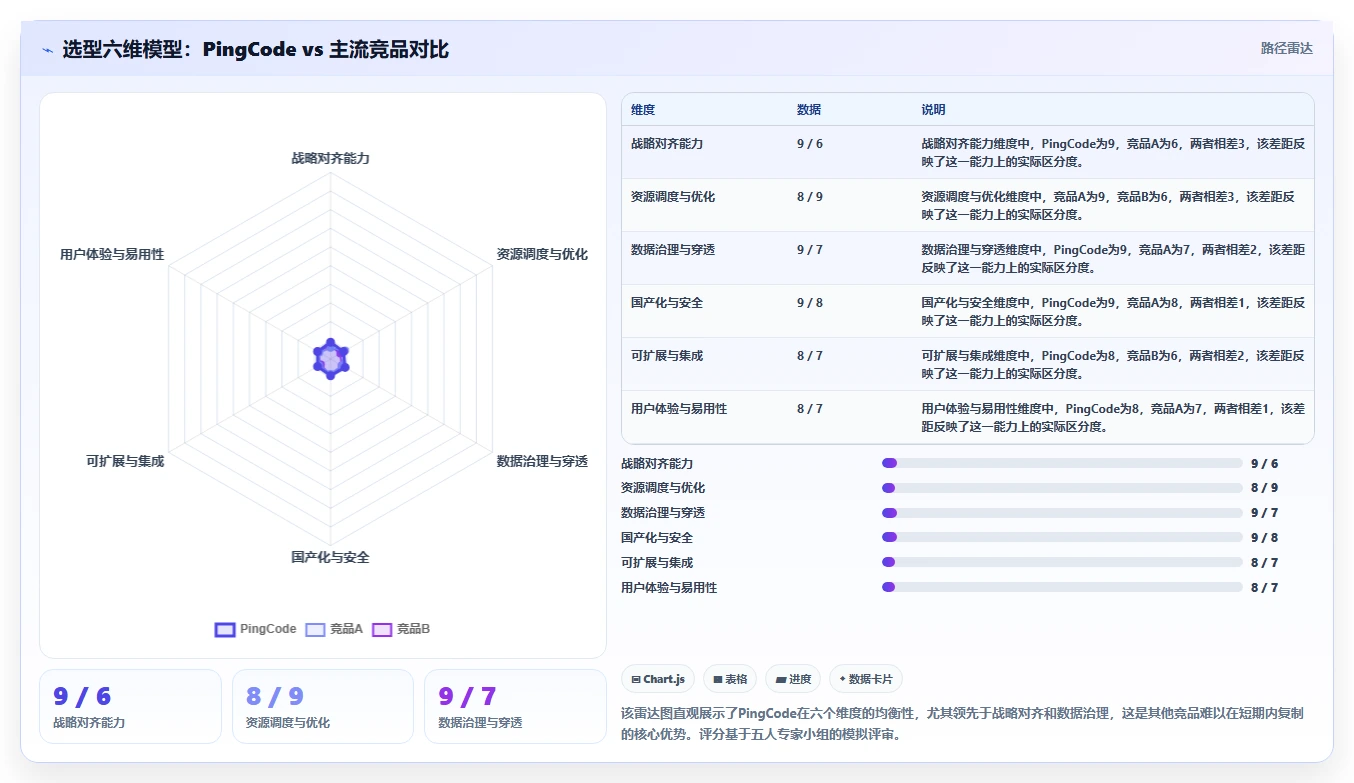Image resolution: width=1354 pixels, height=783 pixels.
Task: Click the 可扩展与集成 progress bar
Action: (x=1062, y=563)
